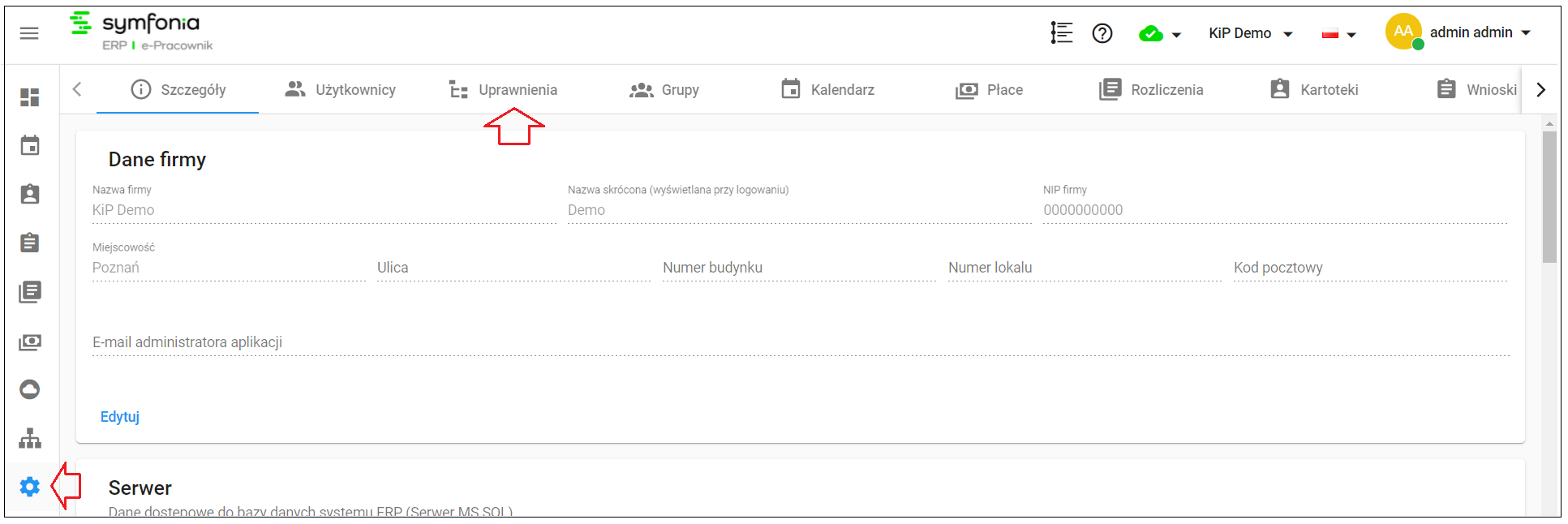This screenshot has width=1568, height=524.
Task: Click the Edytuj link
Action: [120, 417]
